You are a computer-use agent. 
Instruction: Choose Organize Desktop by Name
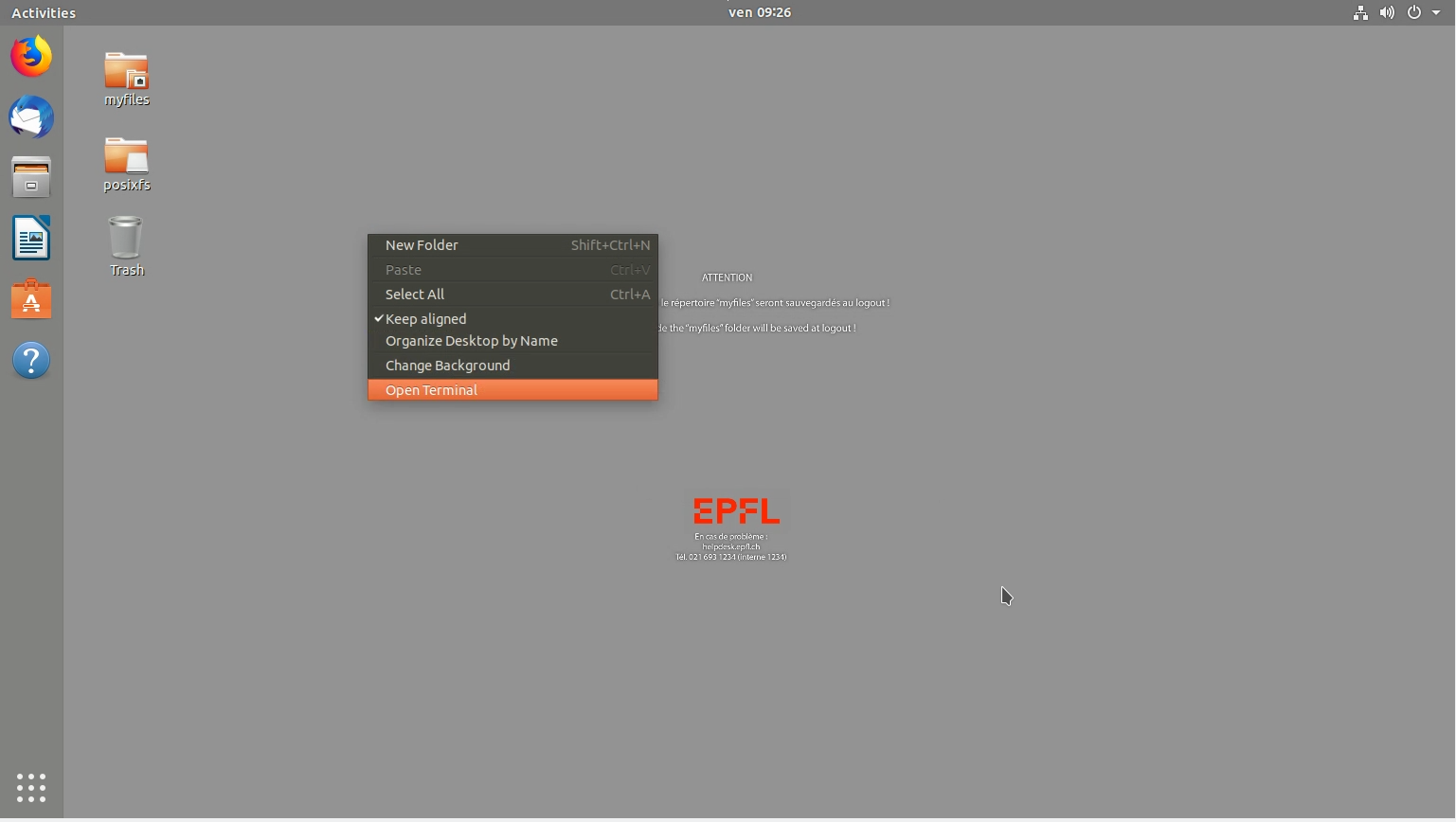(512, 341)
